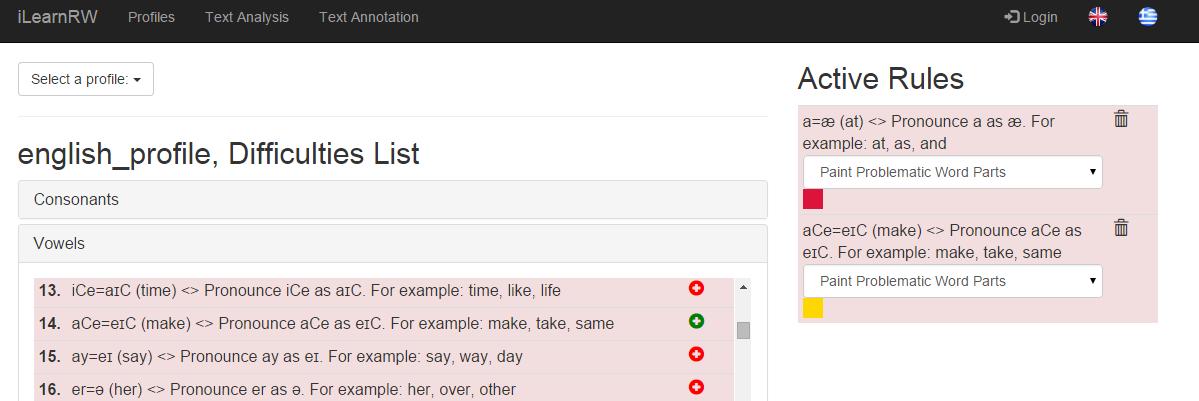Add rule 15 ay=eɪ via red plus
Screen dimensions: 1199x401
coord(696,354)
